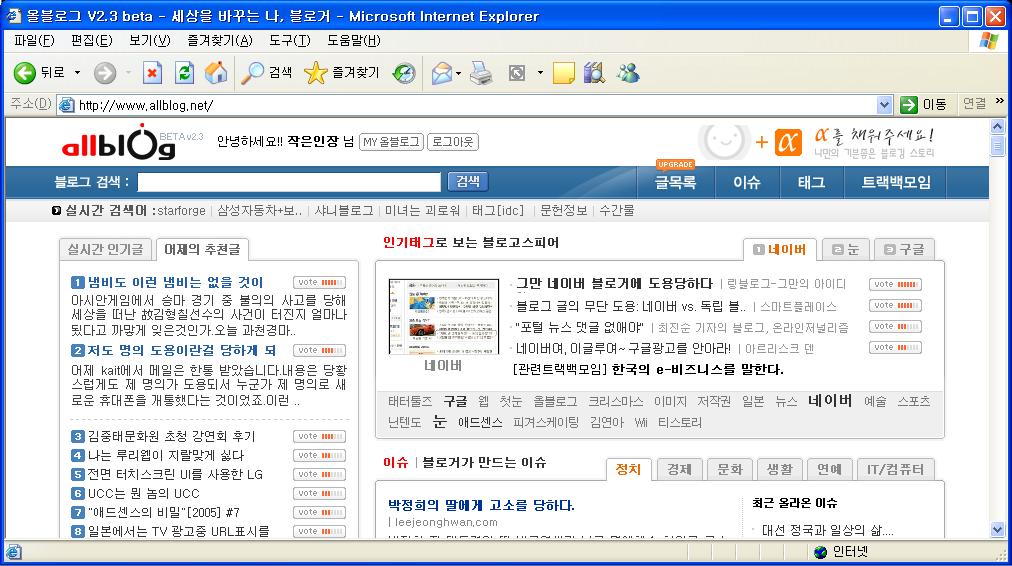This screenshot has height=566, width=1012.
Task: Open the Mail icon dropdown arrow
Action: tap(458, 73)
